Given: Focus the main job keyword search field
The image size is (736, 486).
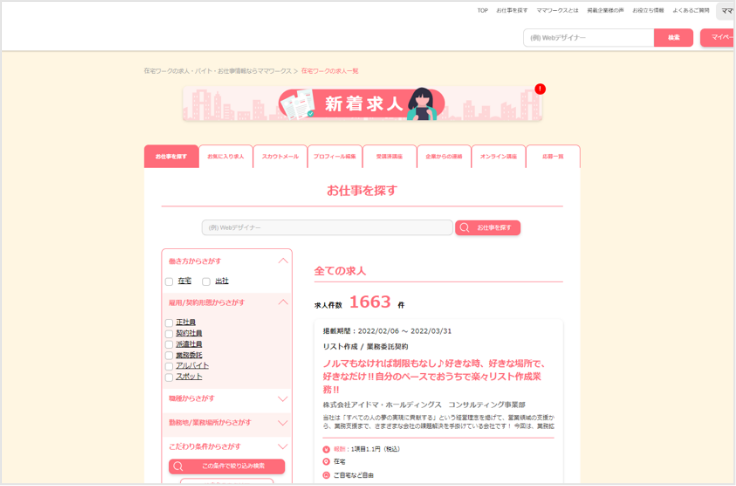Looking at the screenshot, I should (x=327, y=228).
